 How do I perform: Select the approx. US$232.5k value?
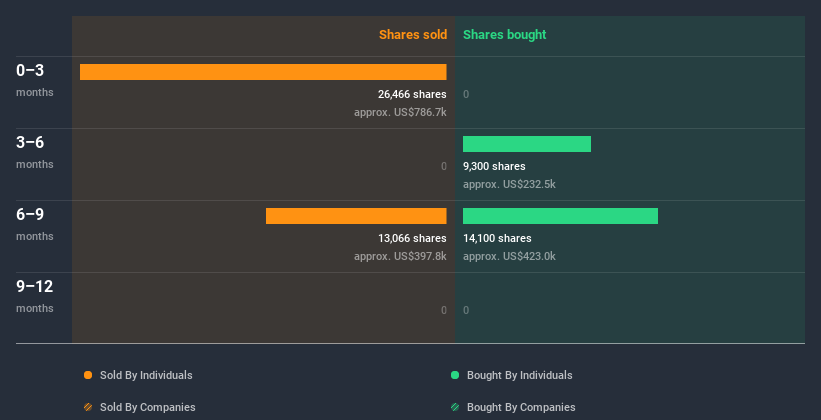coord(509,184)
